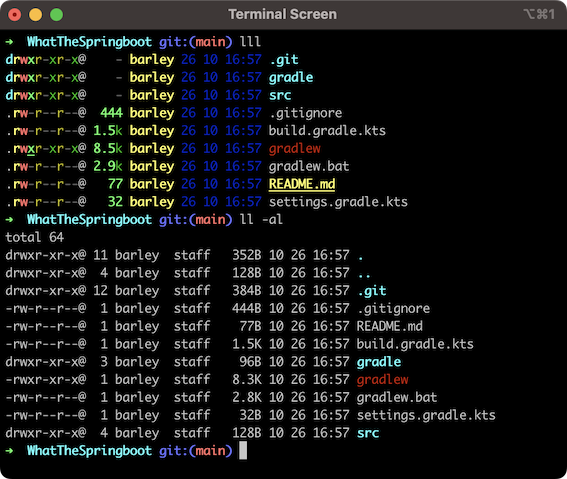567x479 pixels.
Task: Click the cyan '.git' directory in the colored listing
Action: 284,60
